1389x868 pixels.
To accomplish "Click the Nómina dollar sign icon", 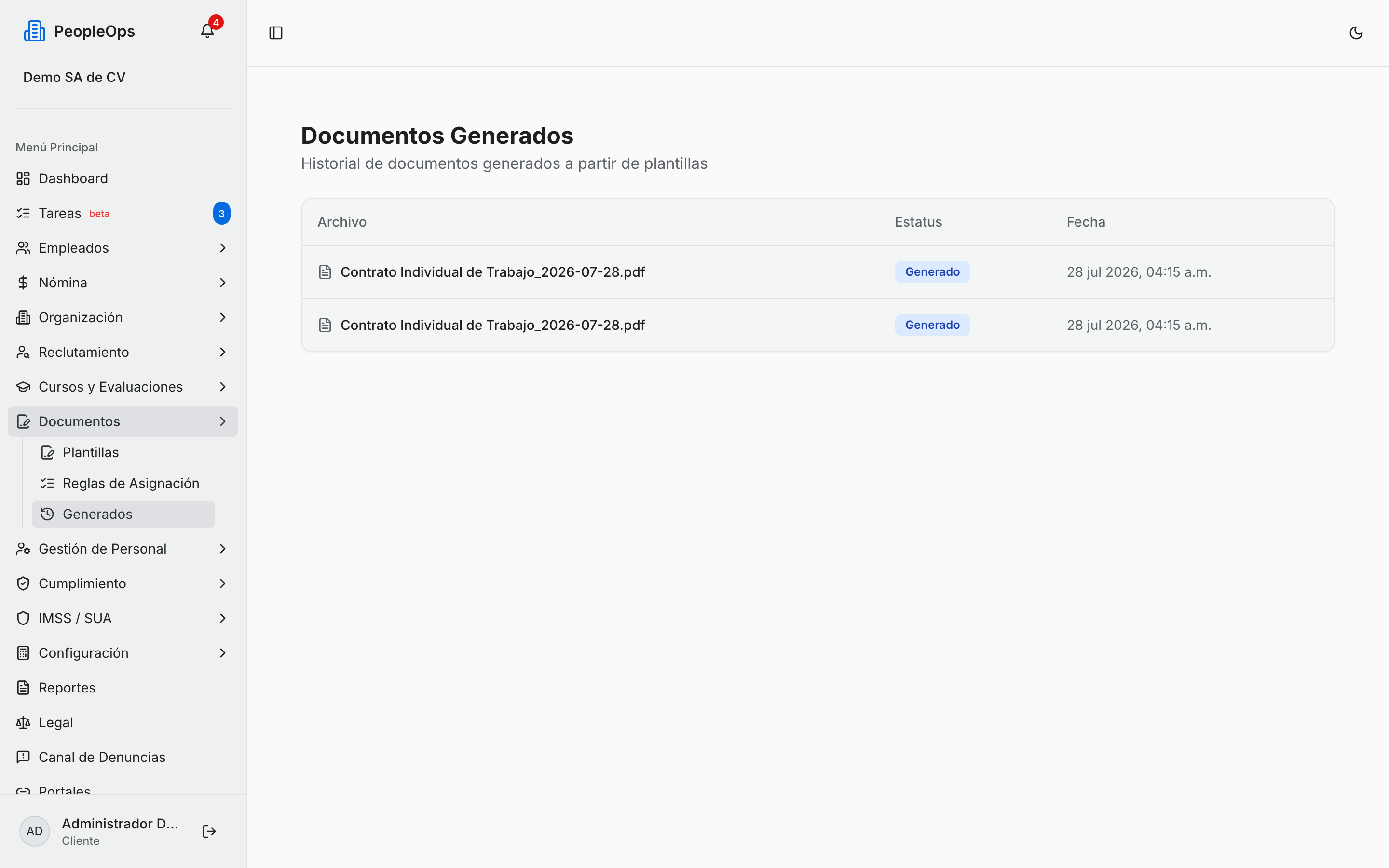I will [x=23, y=283].
